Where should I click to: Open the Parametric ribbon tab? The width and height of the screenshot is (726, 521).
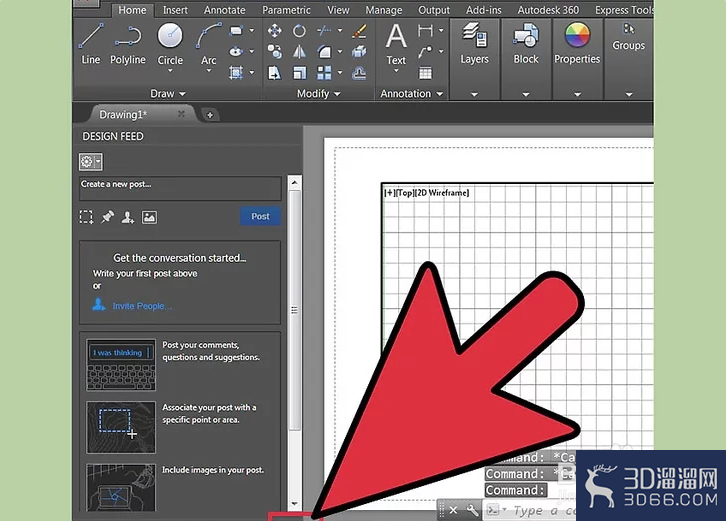point(286,10)
